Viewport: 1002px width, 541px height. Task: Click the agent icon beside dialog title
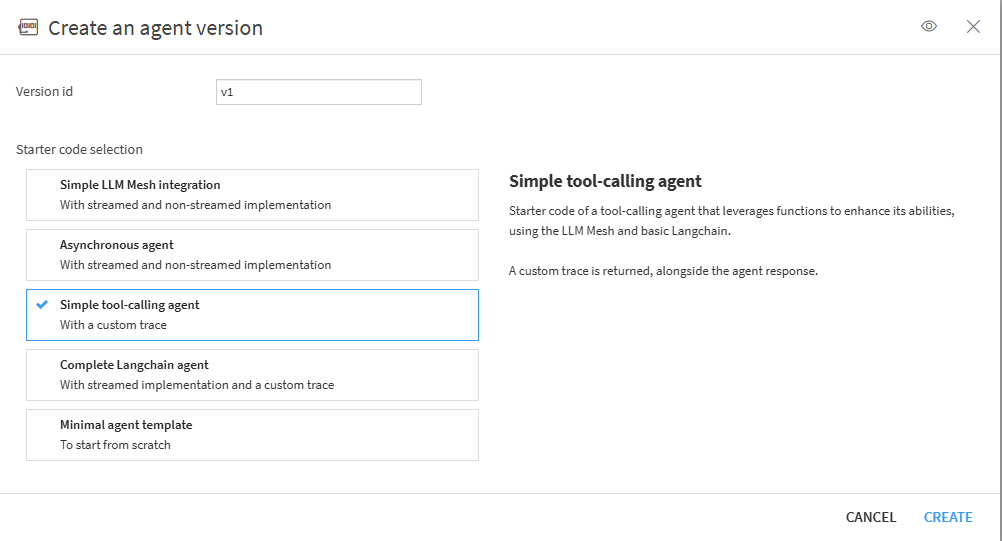pyautogui.click(x=28, y=27)
